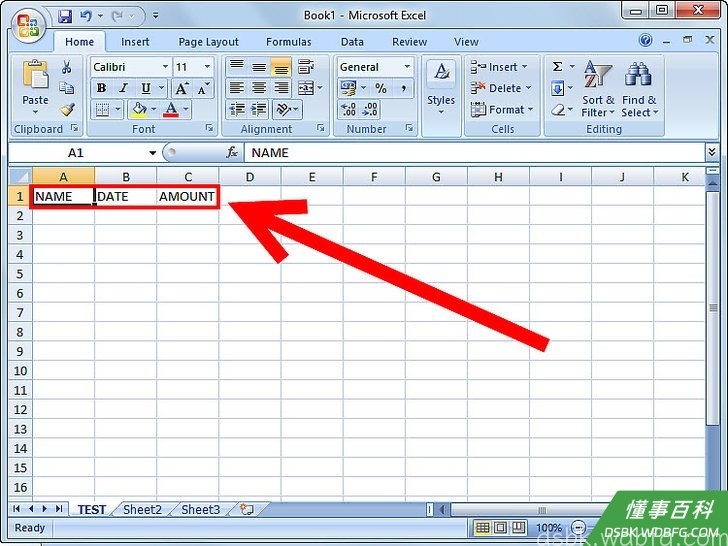Click Increase Decimal
Screen dimensions: 728x546
[348, 110]
